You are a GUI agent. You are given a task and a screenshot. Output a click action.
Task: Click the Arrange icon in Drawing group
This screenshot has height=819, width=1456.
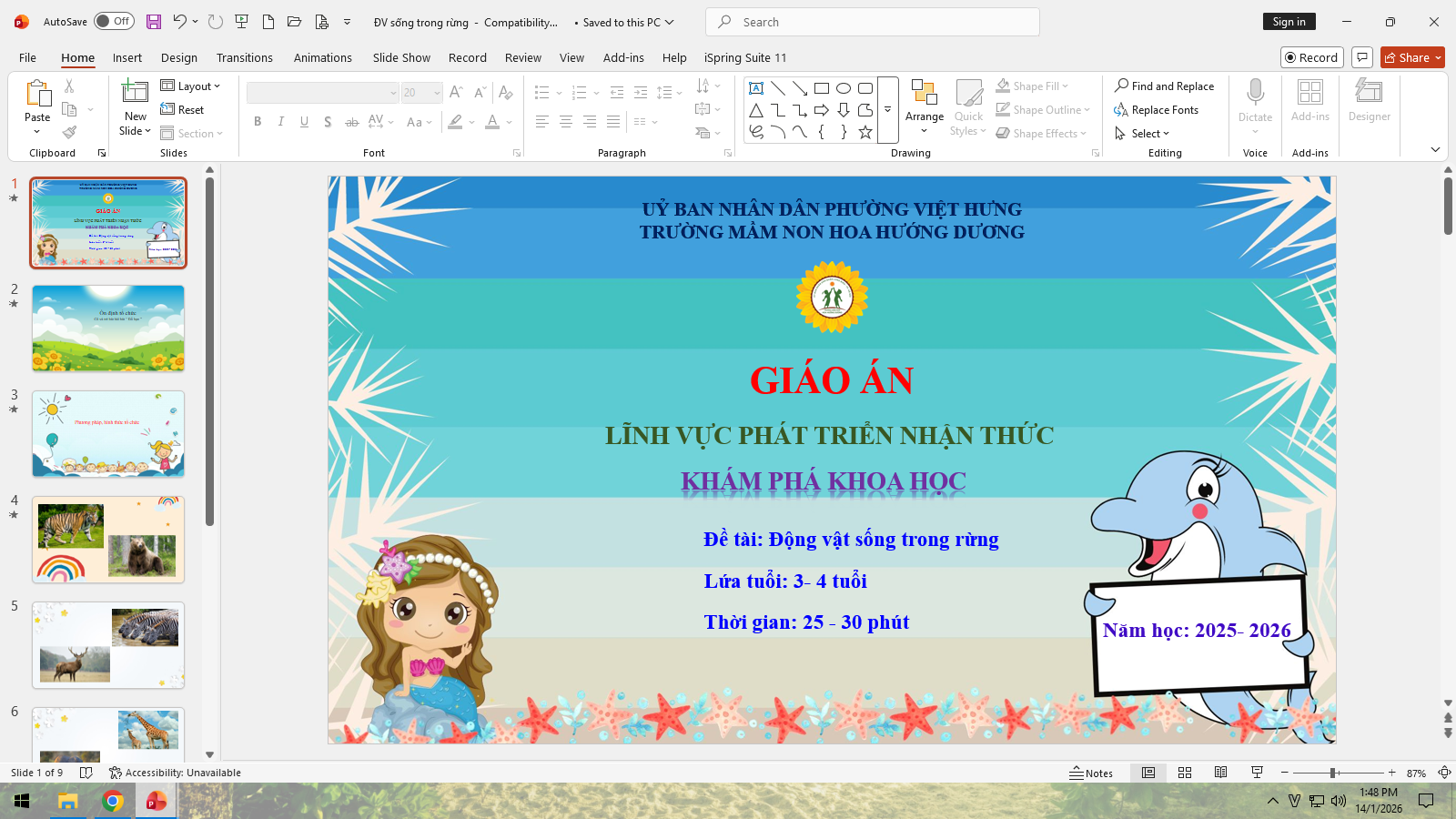(x=924, y=93)
